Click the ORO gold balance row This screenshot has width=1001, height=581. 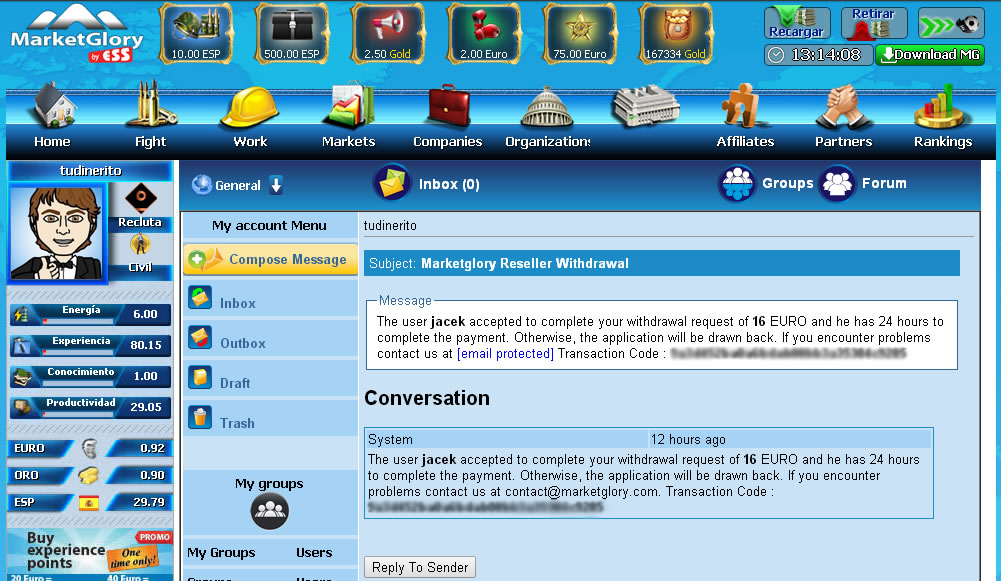90,475
